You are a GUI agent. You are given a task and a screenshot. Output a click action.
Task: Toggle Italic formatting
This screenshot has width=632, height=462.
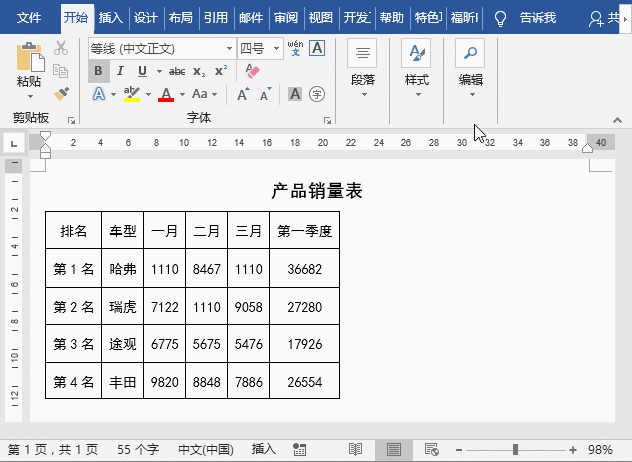[x=120, y=71]
